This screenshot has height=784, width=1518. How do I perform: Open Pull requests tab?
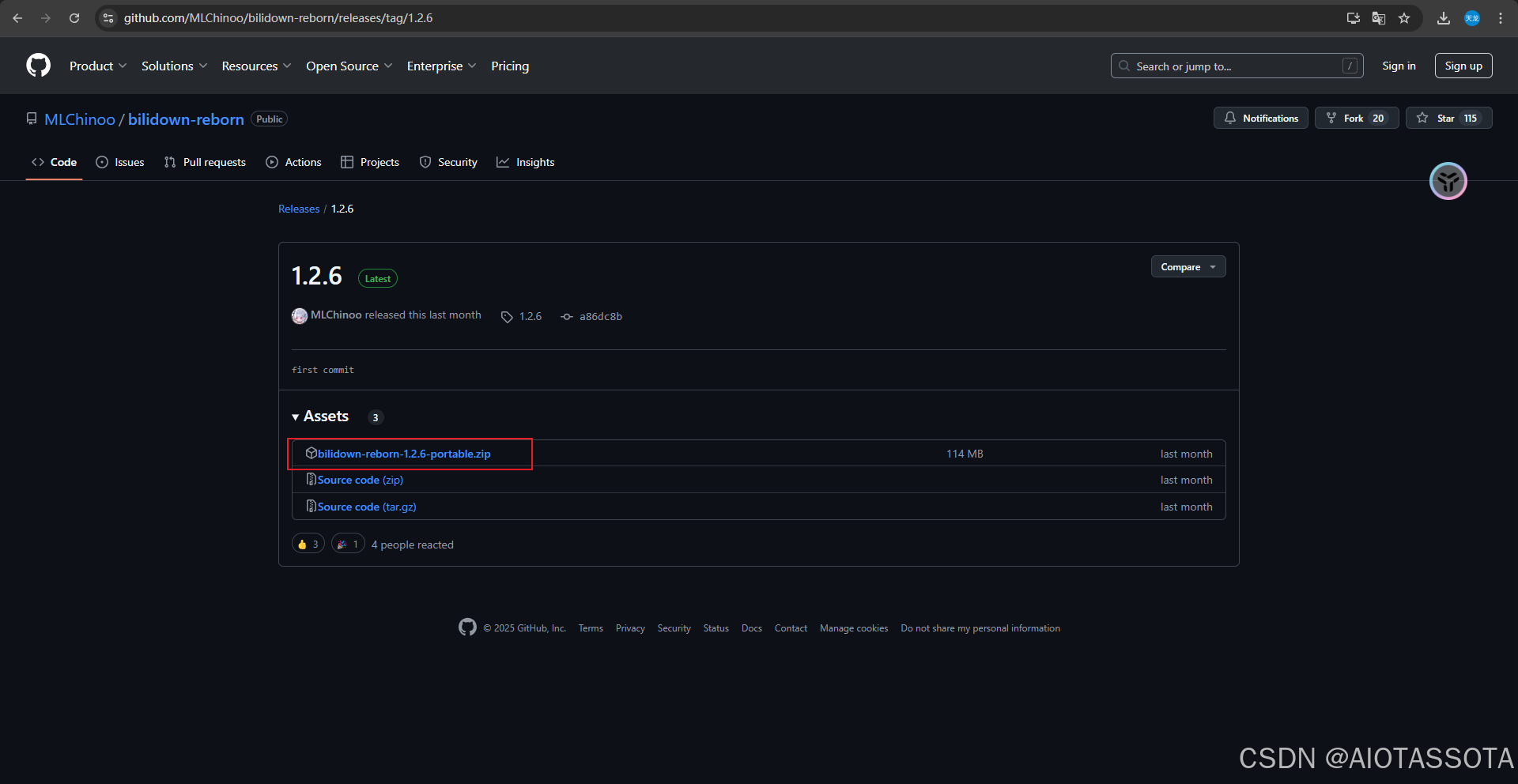coord(205,162)
